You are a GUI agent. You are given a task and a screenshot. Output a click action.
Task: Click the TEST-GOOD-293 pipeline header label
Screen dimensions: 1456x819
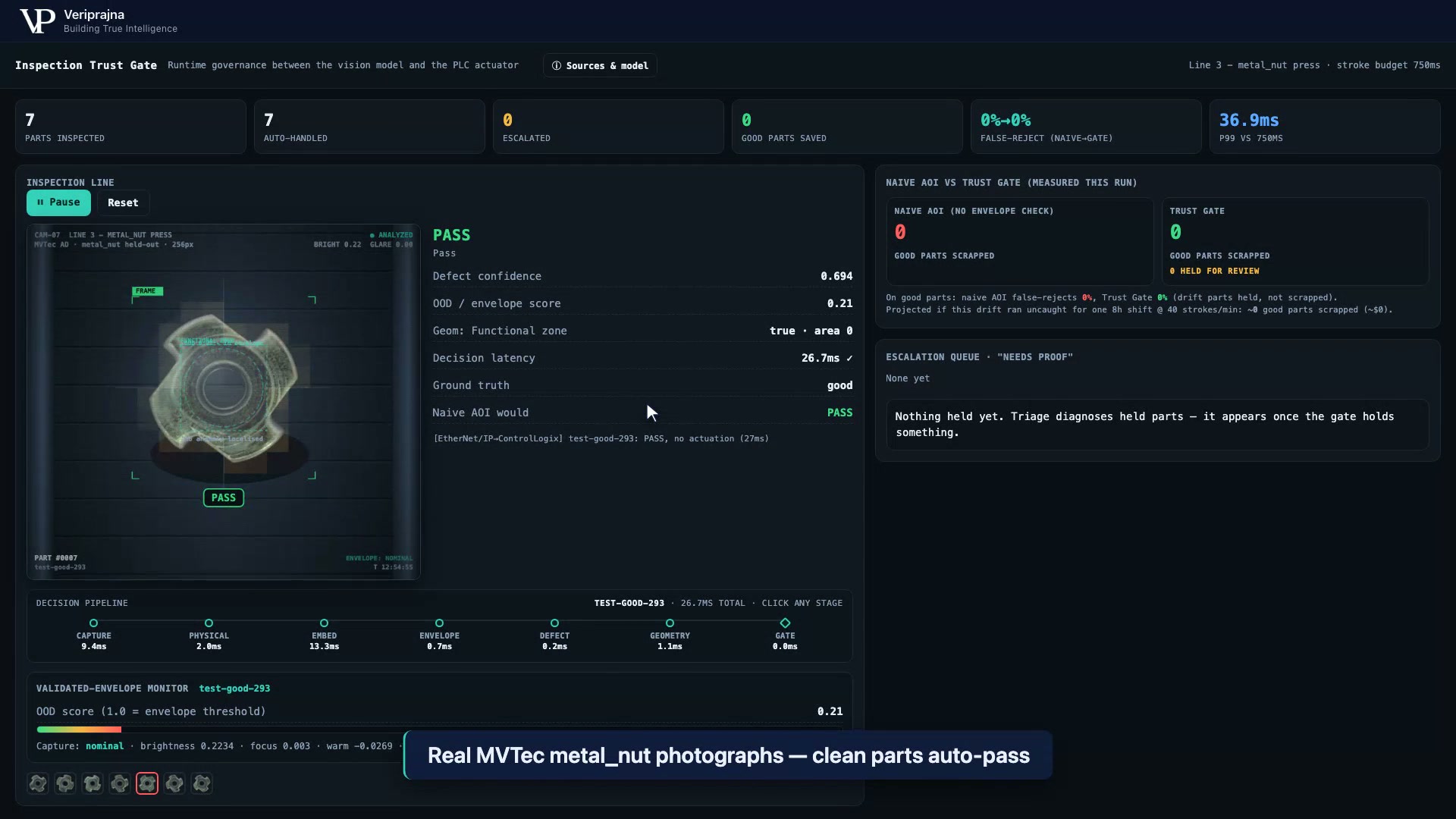point(629,603)
